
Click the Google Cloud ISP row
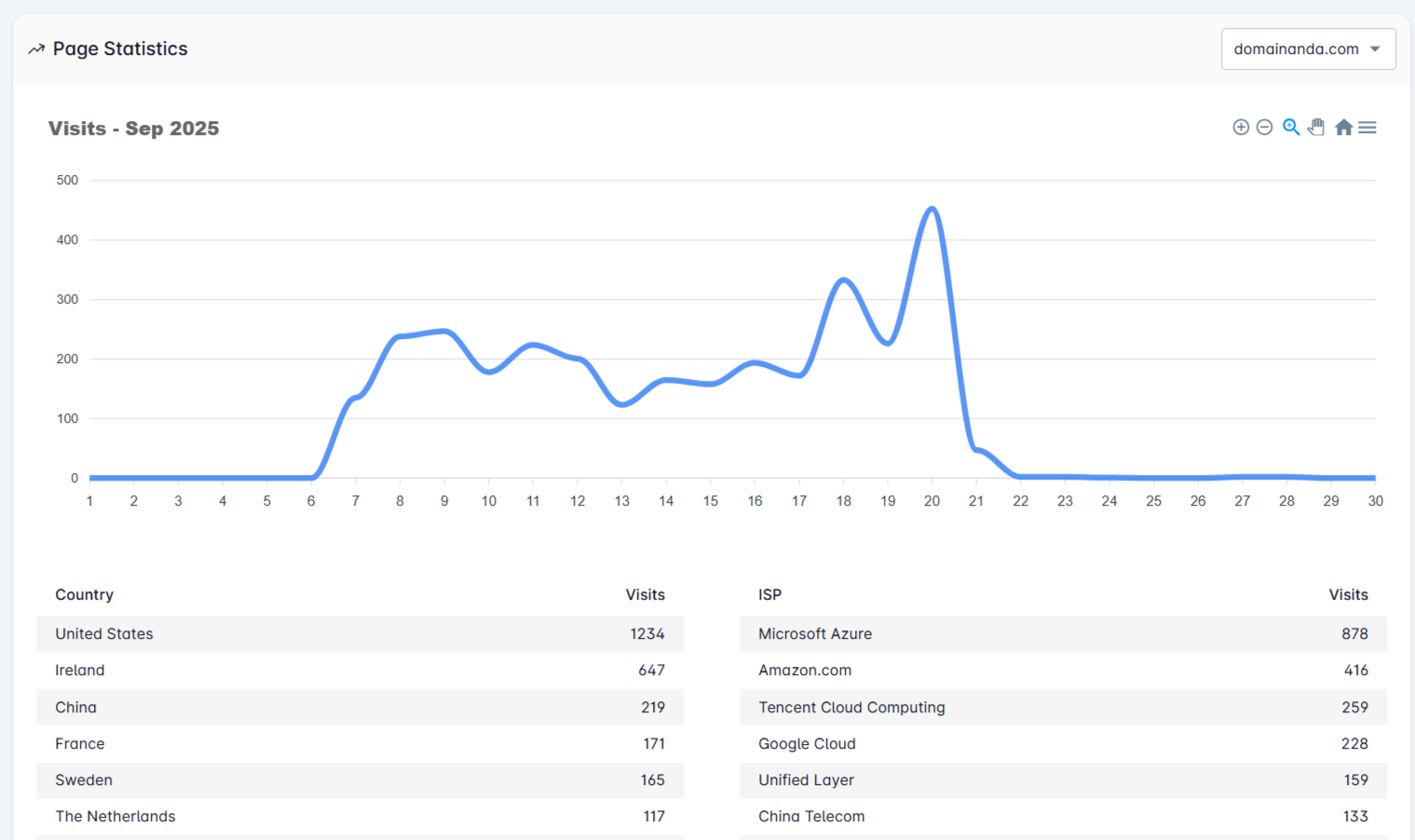click(x=1063, y=744)
